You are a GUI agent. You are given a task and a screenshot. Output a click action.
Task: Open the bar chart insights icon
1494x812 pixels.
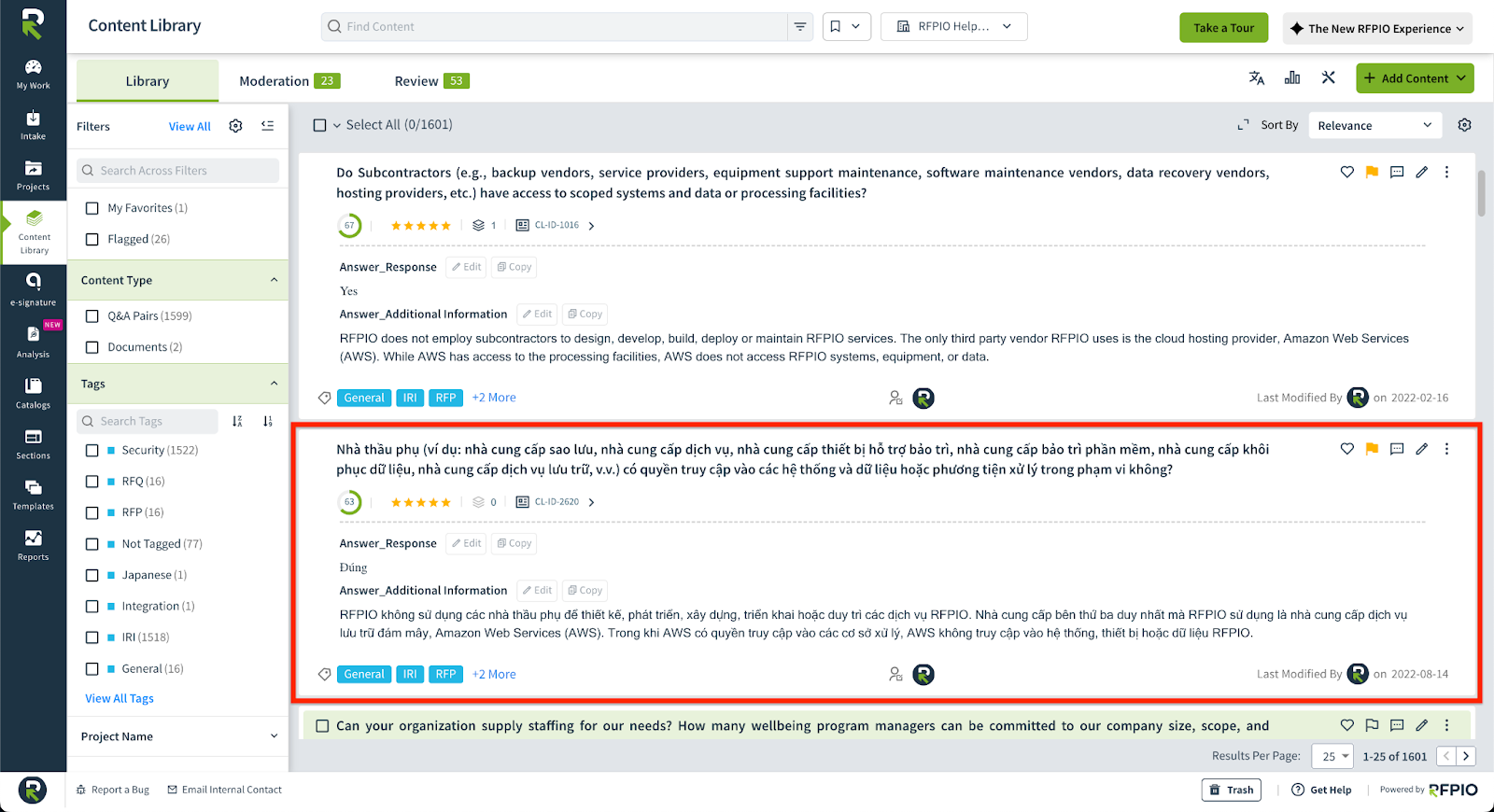pyautogui.click(x=1292, y=78)
